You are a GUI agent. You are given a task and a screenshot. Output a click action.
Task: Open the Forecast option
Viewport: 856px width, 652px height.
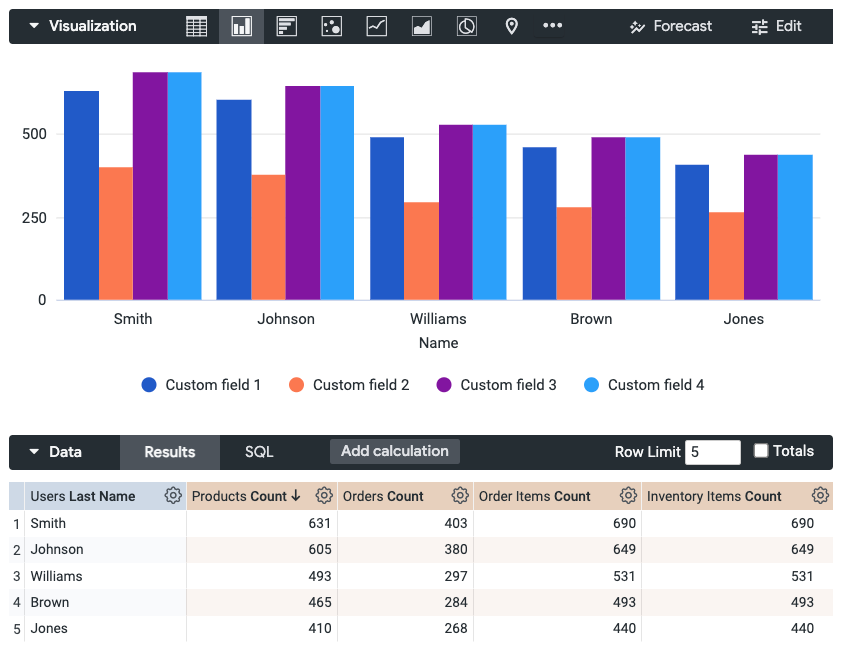[x=671, y=26]
